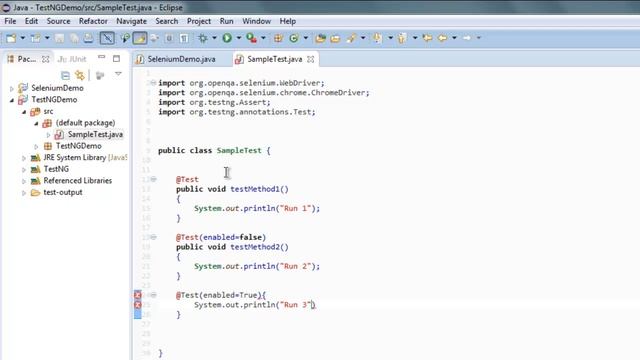The height and width of the screenshot is (360, 640).
Task: Toggle Link with Editor in Package Explorer
Action: click(x=80, y=75)
